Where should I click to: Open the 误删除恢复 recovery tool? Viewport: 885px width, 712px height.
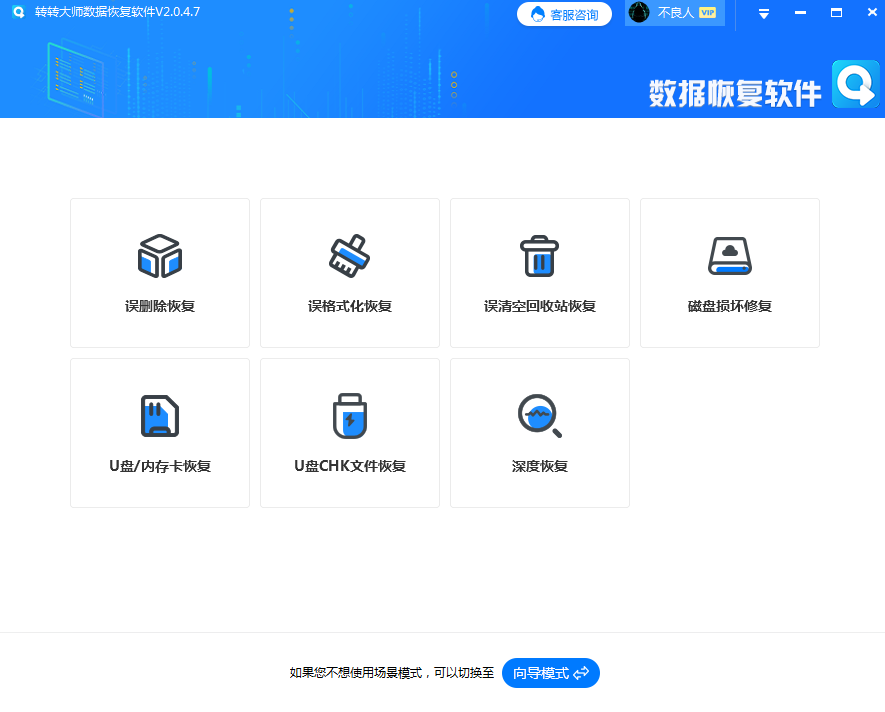pyautogui.click(x=159, y=272)
